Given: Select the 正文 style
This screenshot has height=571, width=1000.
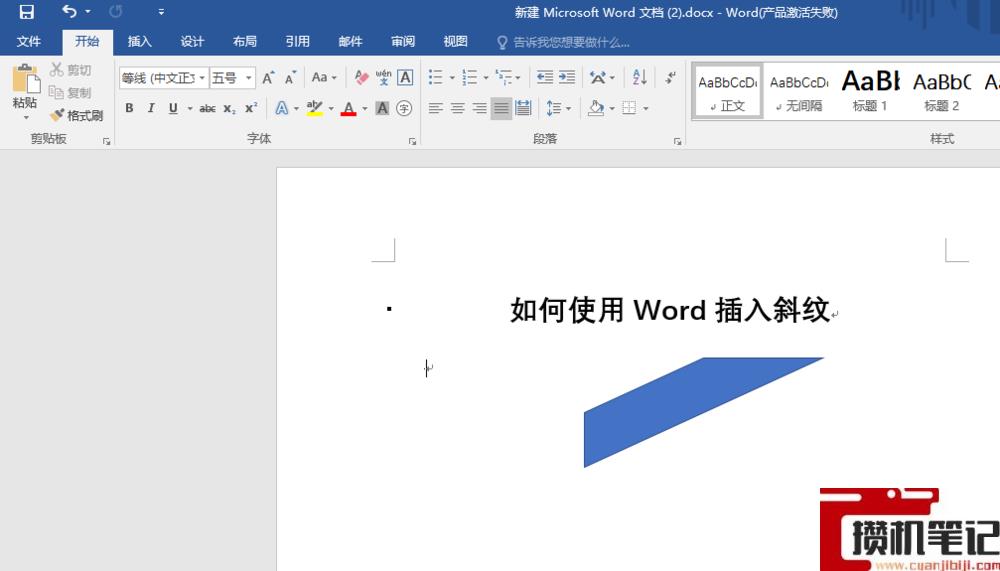Looking at the screenshot, I should tap(727, 91).
